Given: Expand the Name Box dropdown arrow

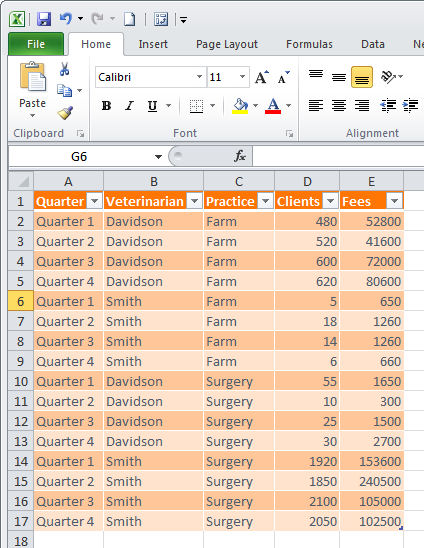Looking at the screenshot, I should point(158,157).
